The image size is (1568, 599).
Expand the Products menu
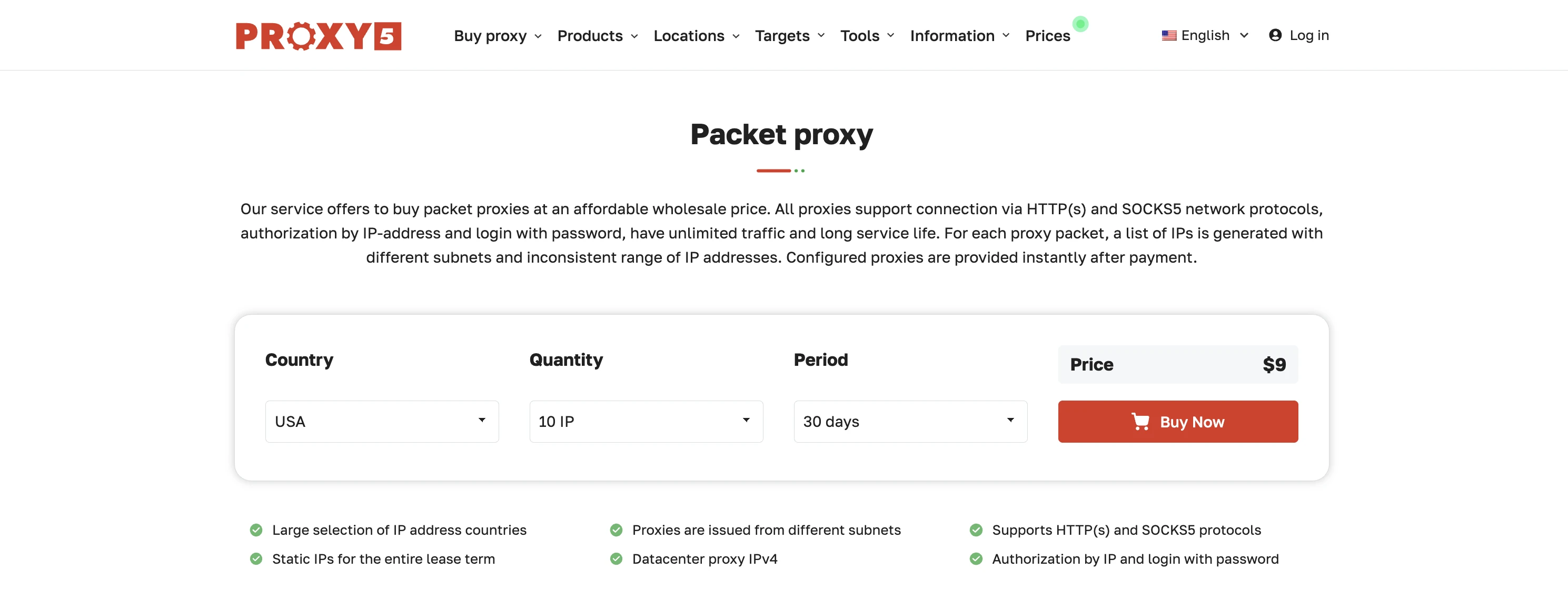[597, 36]
